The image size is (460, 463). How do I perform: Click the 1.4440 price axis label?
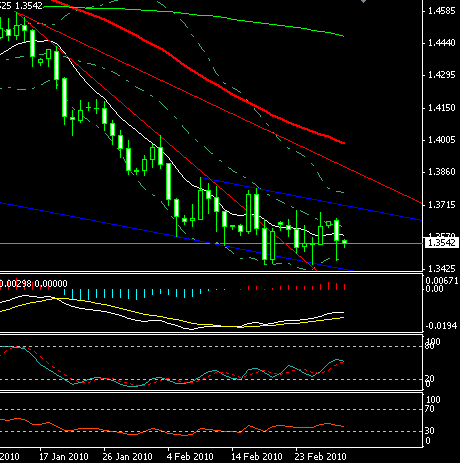point(441,43)
